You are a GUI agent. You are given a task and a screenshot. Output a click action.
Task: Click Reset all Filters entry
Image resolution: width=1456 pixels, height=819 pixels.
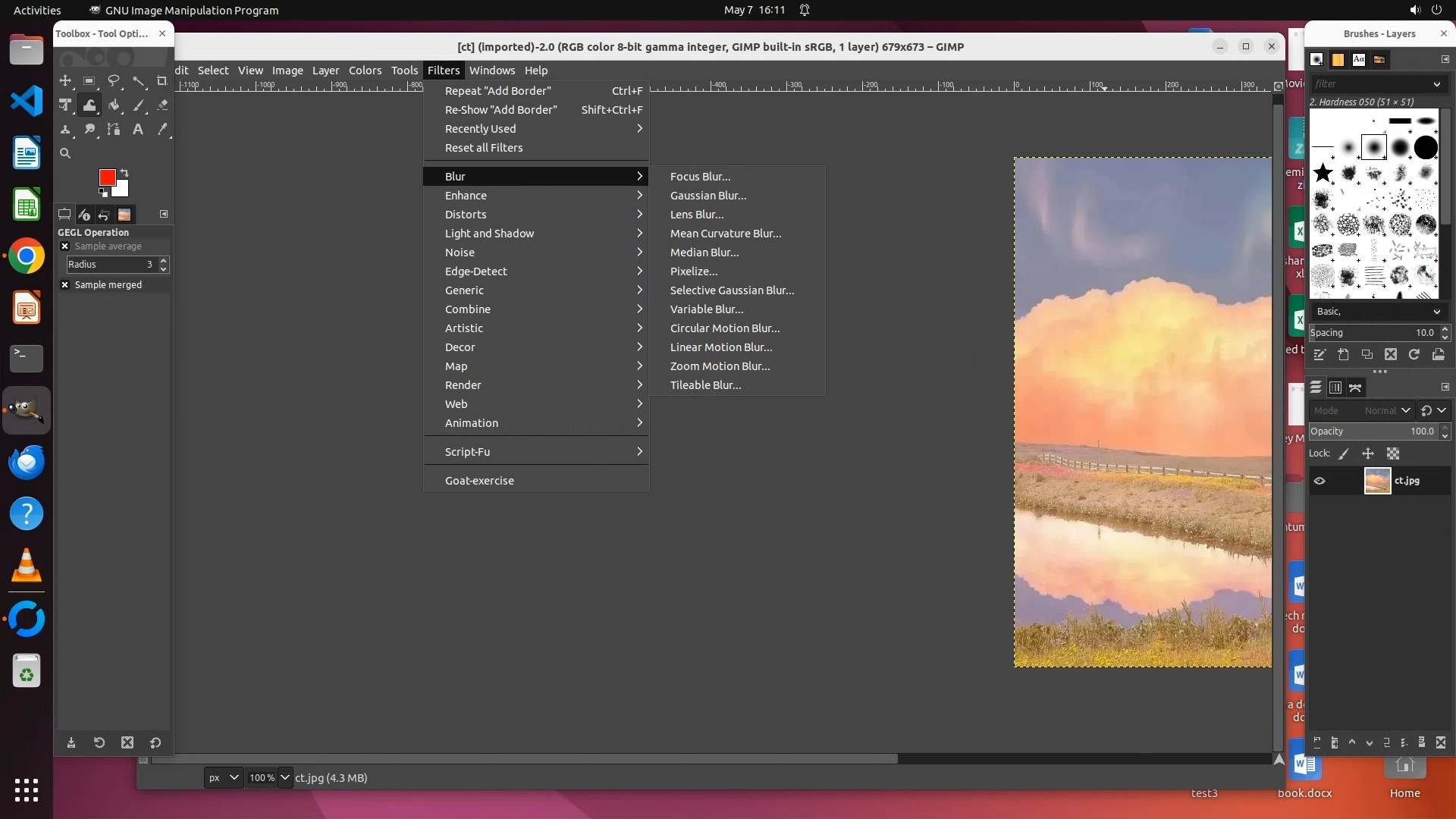point(484,148)
